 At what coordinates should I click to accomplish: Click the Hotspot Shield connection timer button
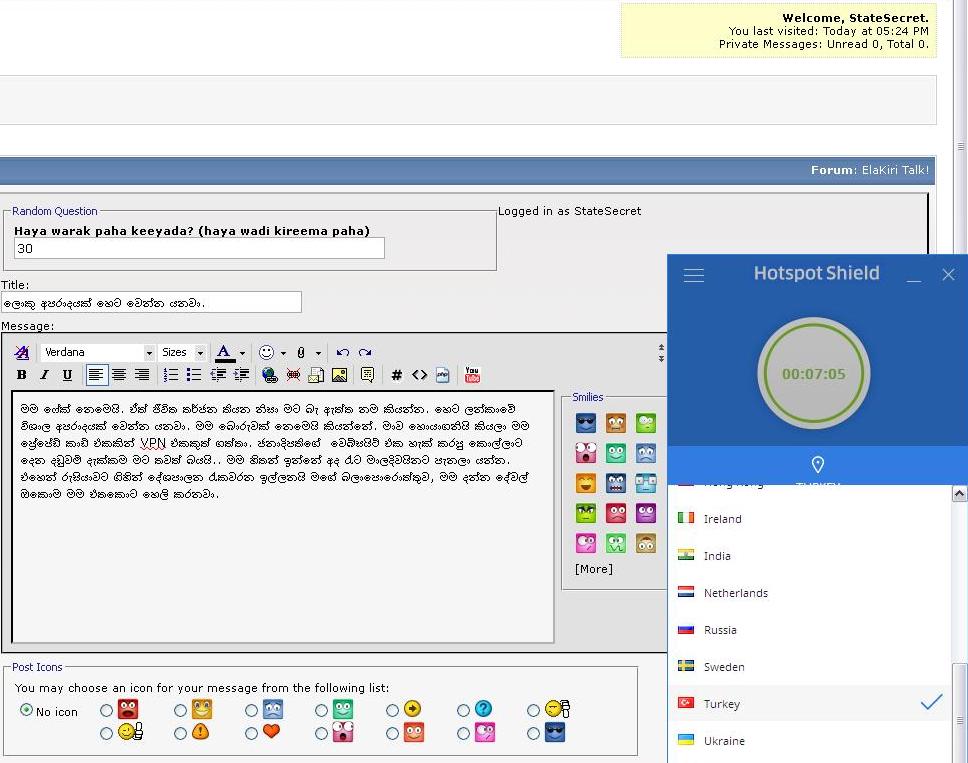(814, 373)
